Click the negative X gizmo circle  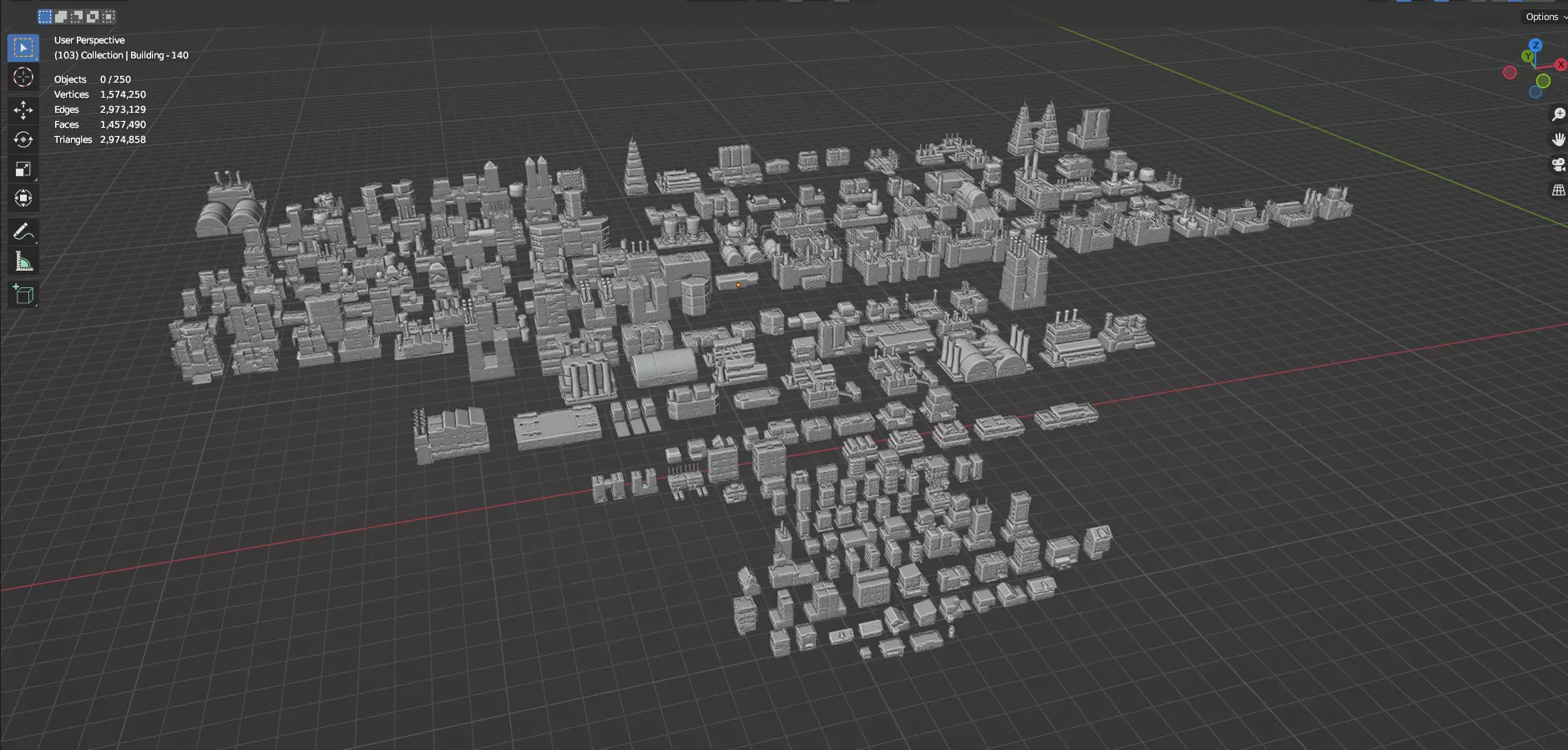coord(1510,73)
